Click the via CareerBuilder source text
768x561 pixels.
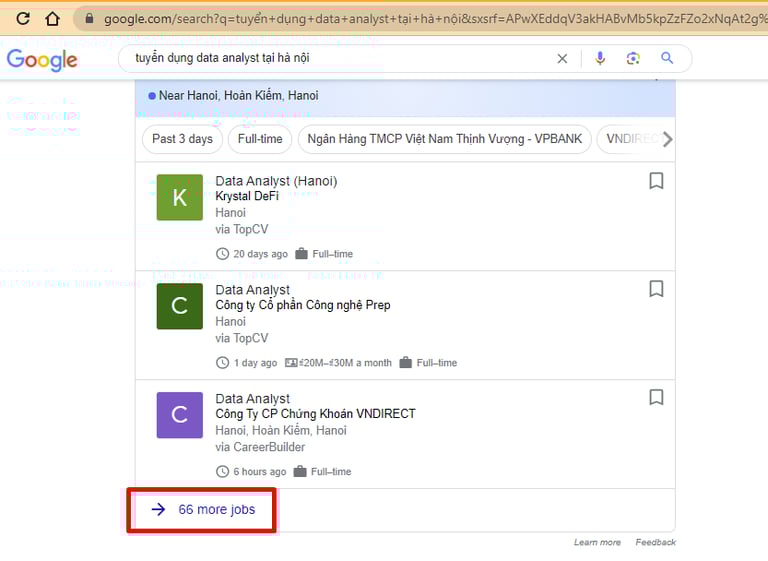pyautogui.click(x=260, y=447)
